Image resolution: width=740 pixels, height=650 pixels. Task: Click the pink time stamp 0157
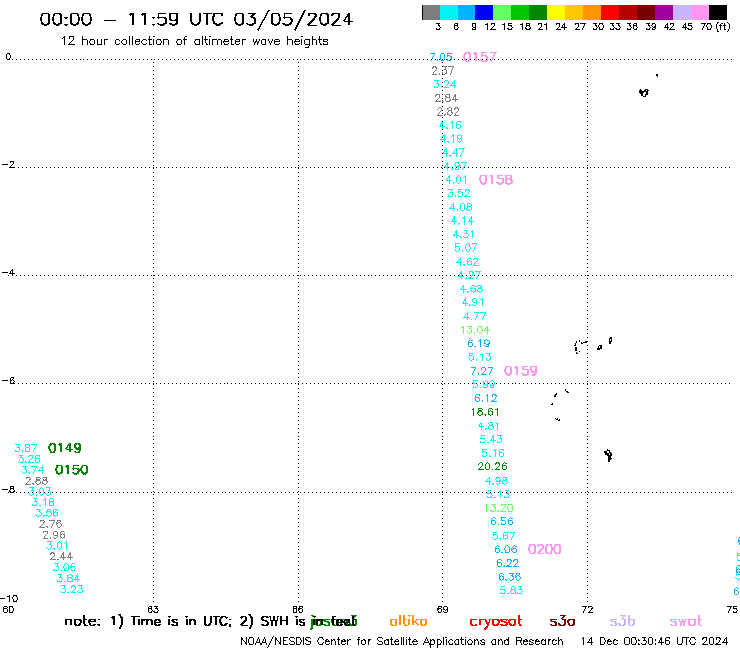click(479, 57)
